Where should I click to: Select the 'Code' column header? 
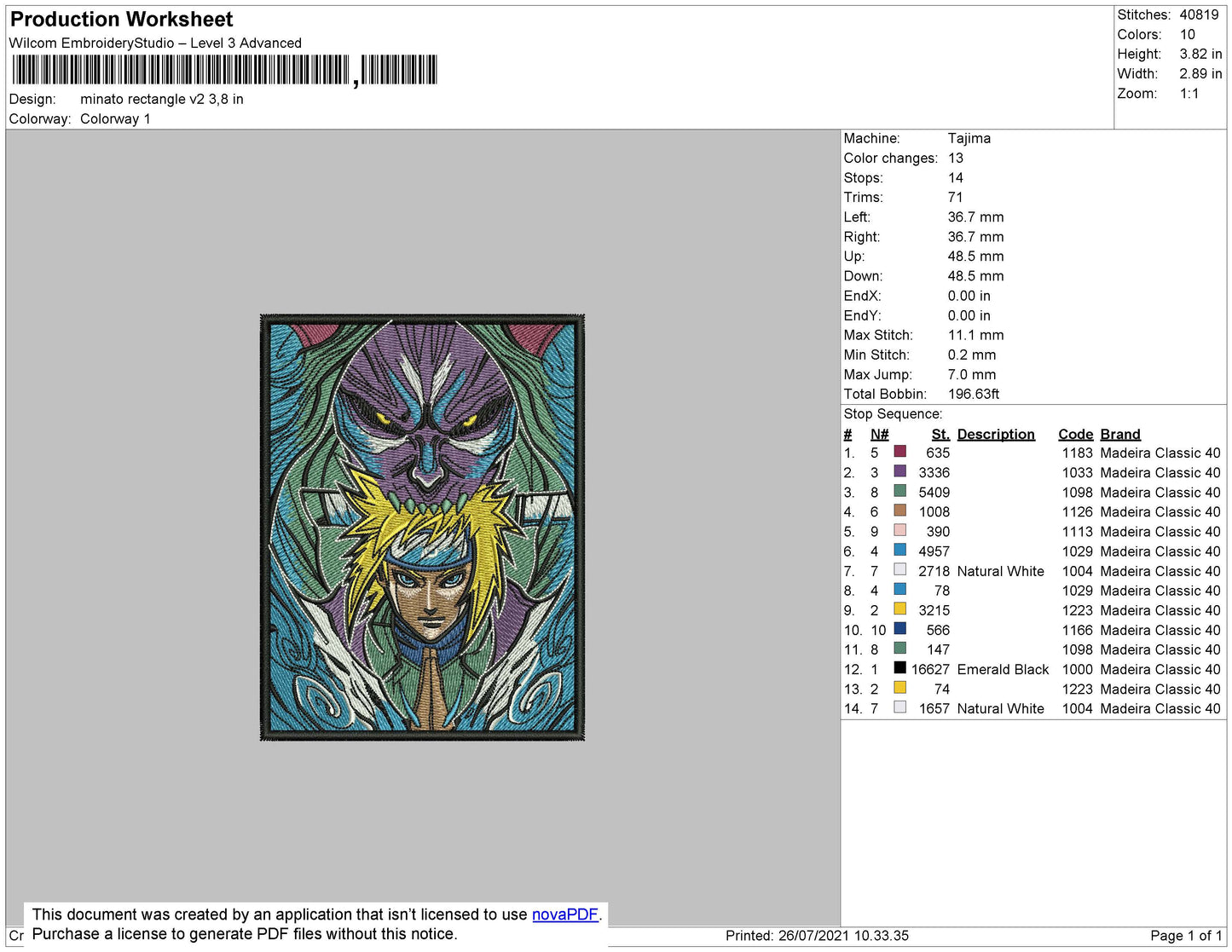(x=1075, y=435)
